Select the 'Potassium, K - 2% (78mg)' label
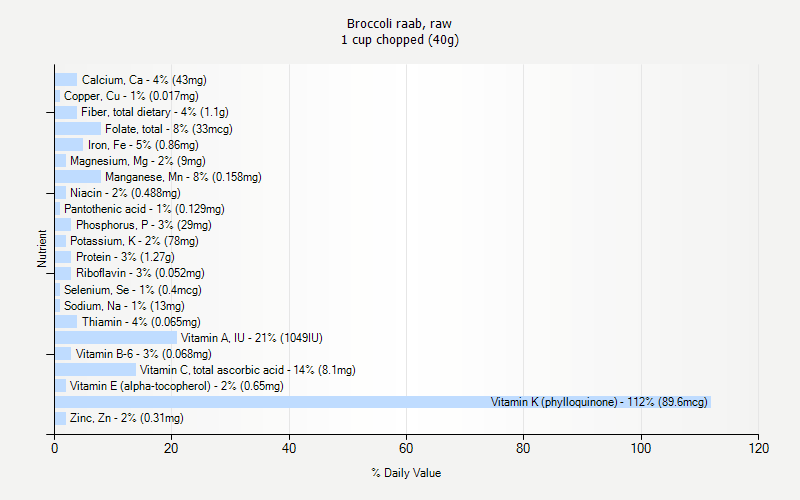Screen dimensions: 800x500 point(134,241)
